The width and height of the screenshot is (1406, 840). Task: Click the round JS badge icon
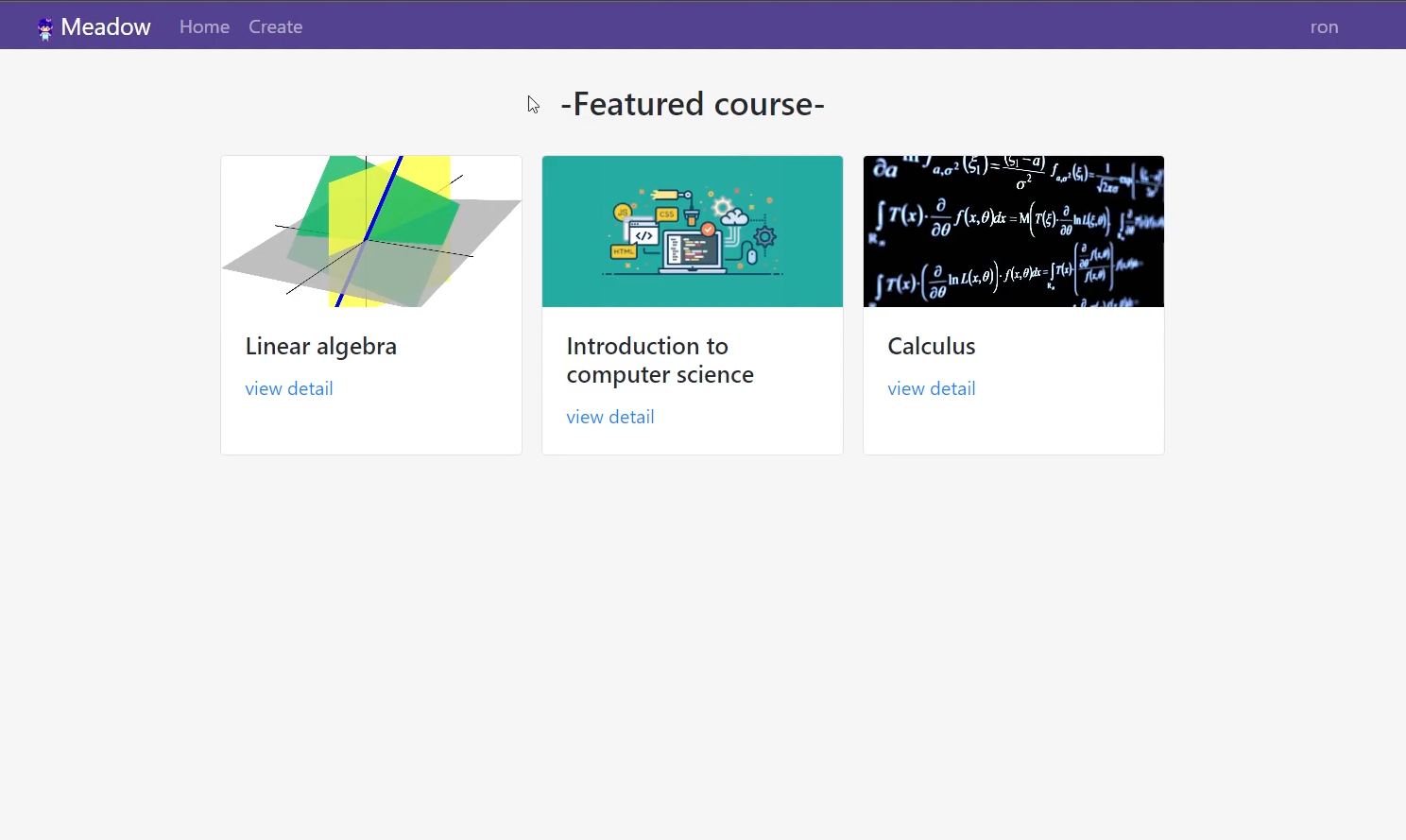click(623, 213)
